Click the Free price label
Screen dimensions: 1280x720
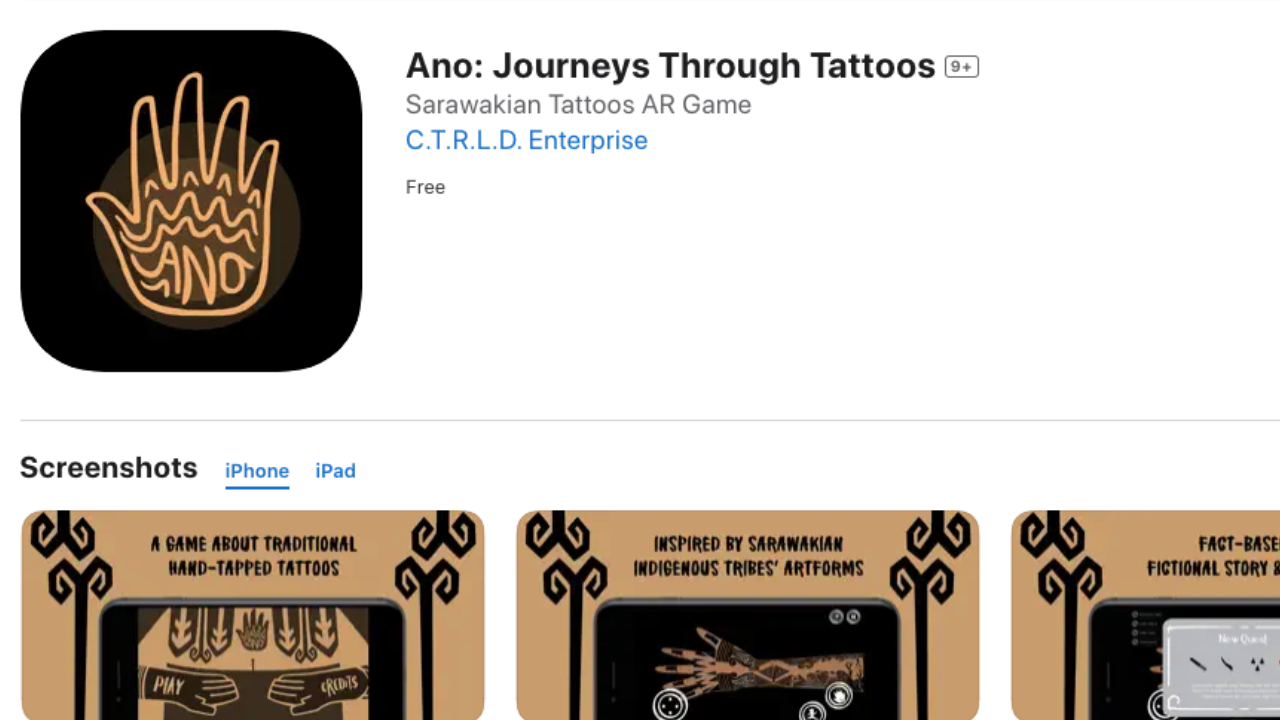point(425,187)
